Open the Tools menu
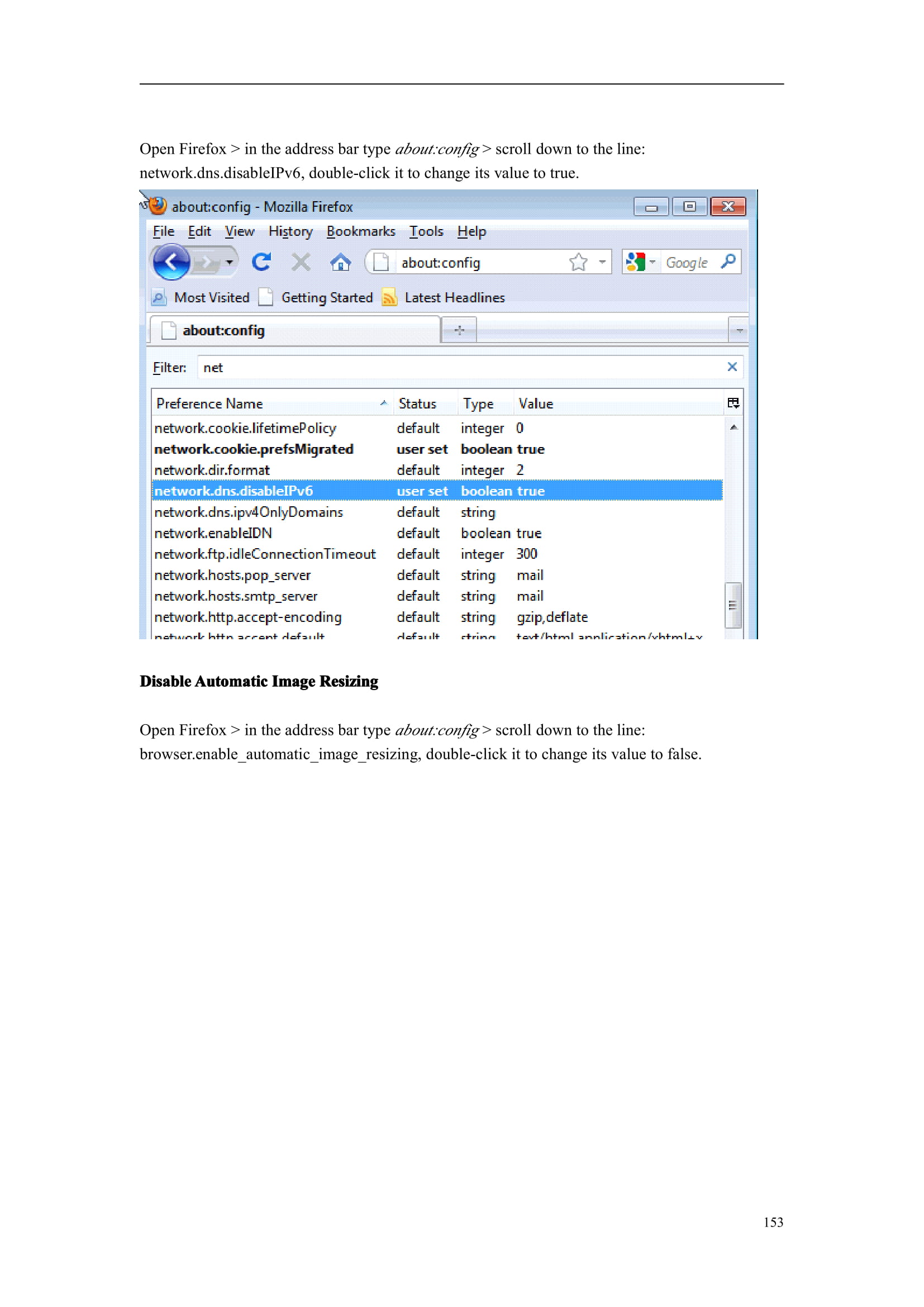924x1307 pixels. click(426, 231)
